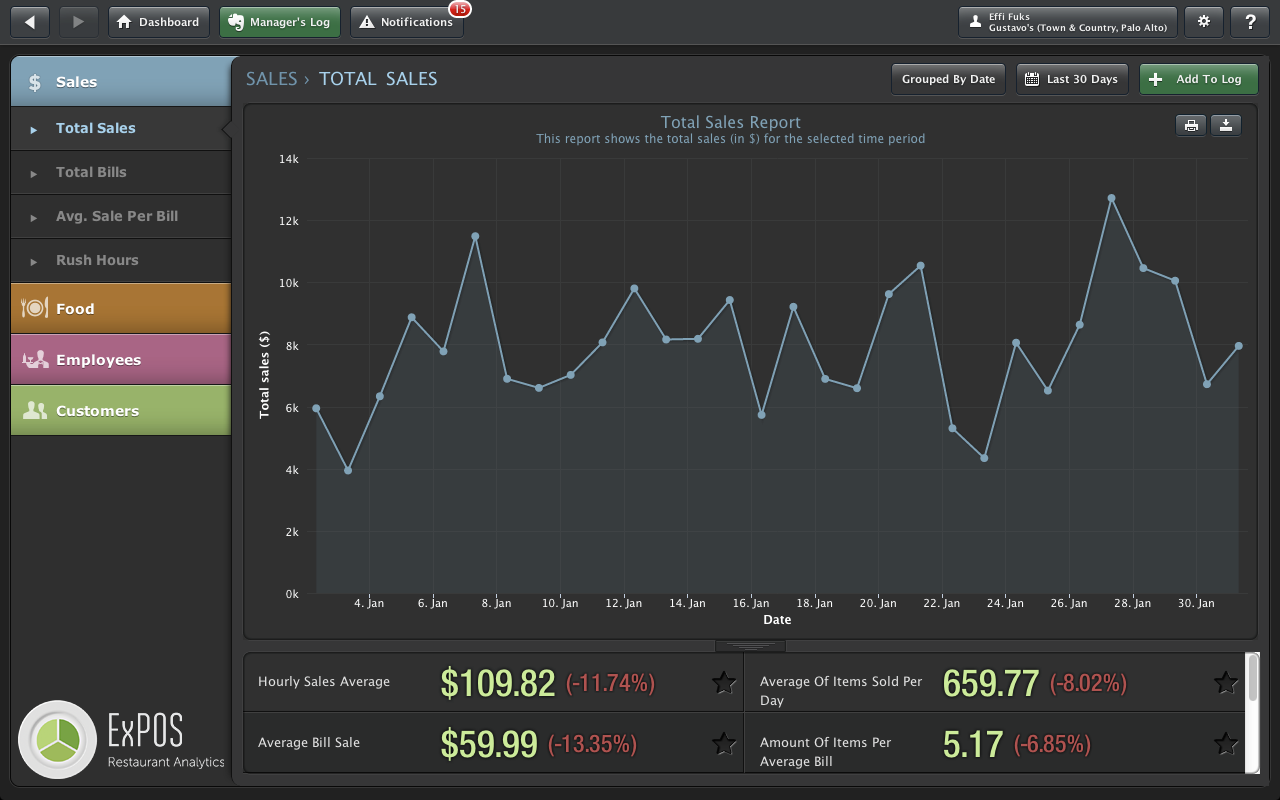Download the Total Sales Report
The image size is (1280, 800).
(1226, 126)
